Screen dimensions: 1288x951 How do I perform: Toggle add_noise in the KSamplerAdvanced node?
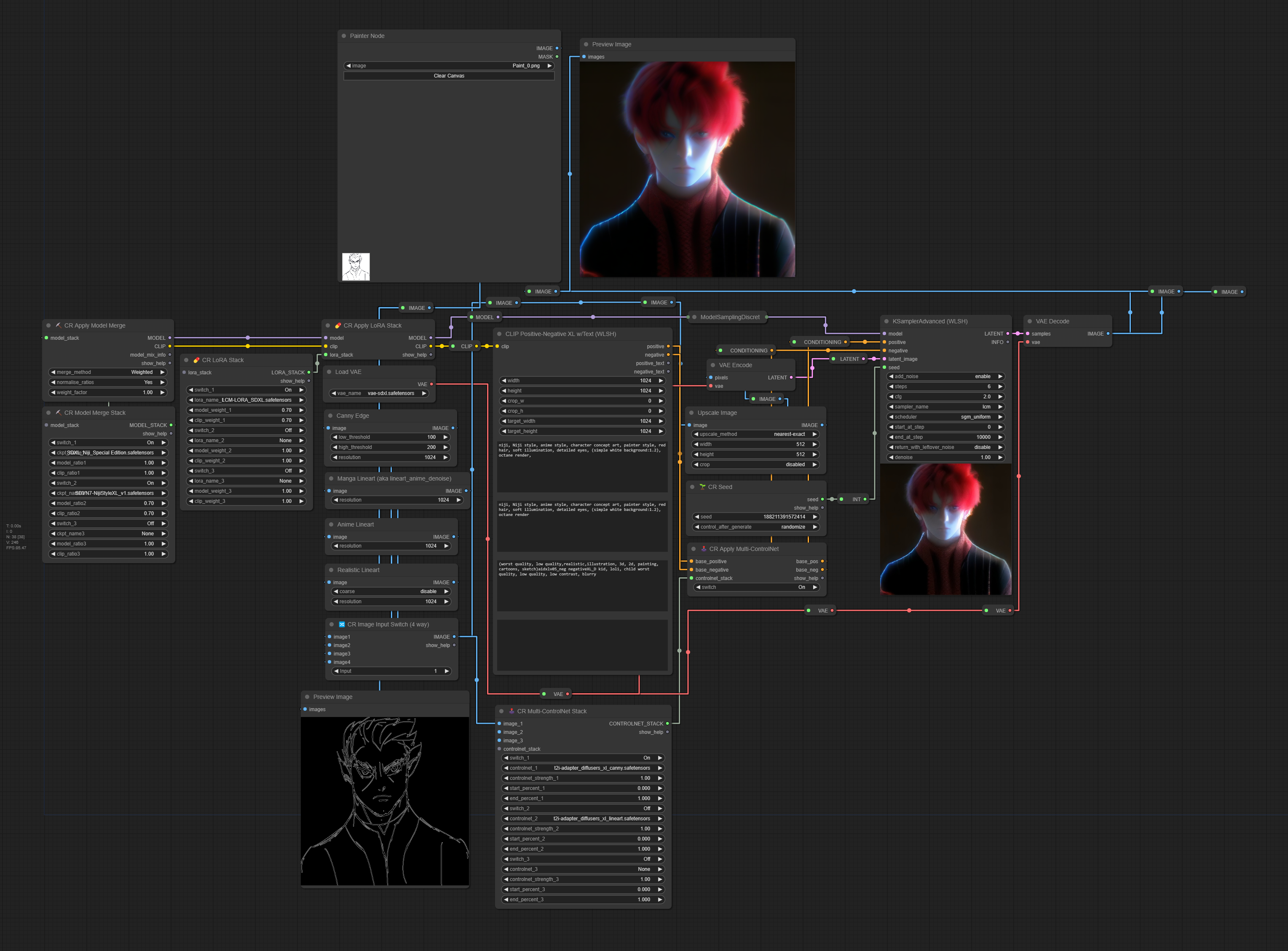click(946, 376)
